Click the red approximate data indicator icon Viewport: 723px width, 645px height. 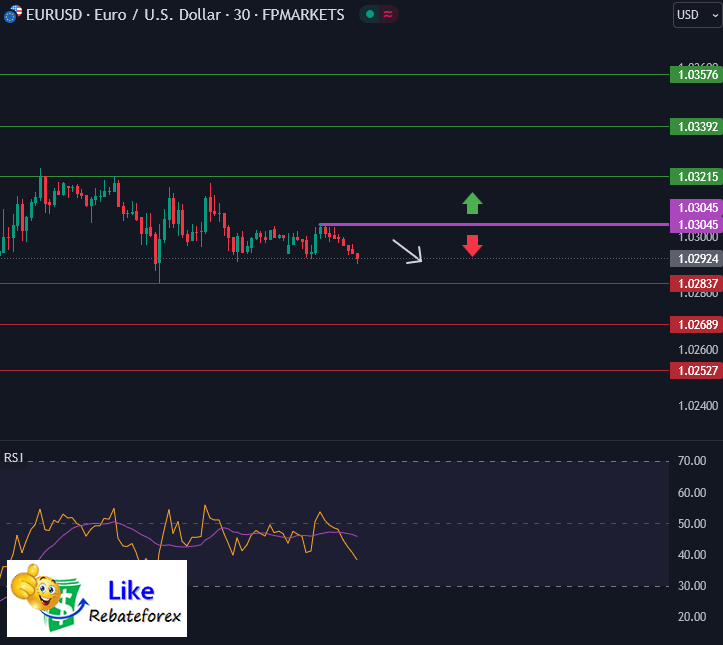tap(388, 14)
